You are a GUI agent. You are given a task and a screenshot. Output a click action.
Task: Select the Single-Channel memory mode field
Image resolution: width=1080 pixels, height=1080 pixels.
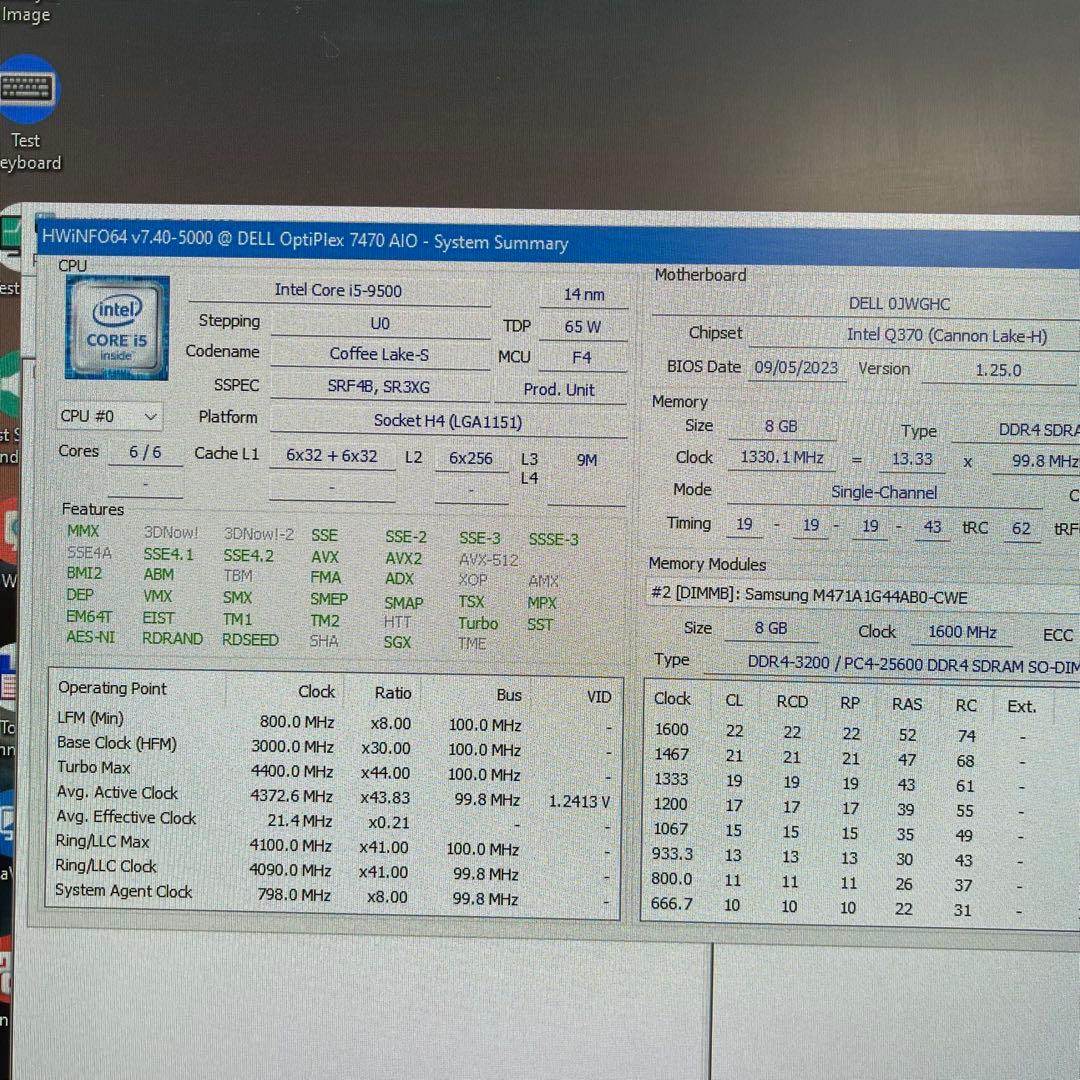pyautogui.click(x=884, y=492)
